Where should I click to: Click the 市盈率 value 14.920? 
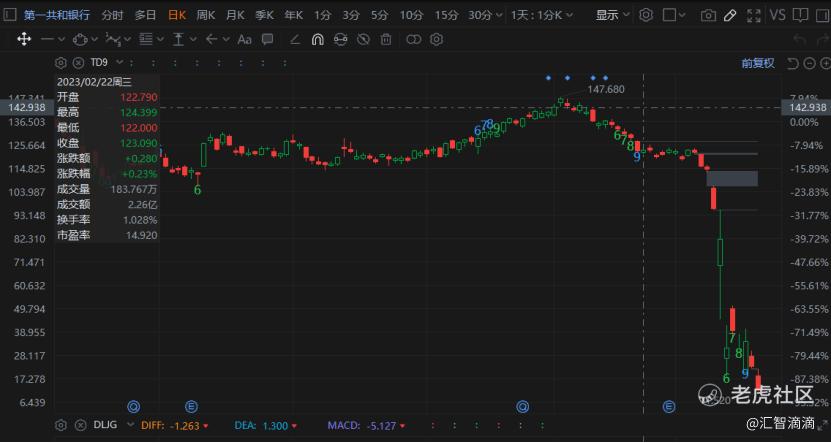click(x=142, y=235)
